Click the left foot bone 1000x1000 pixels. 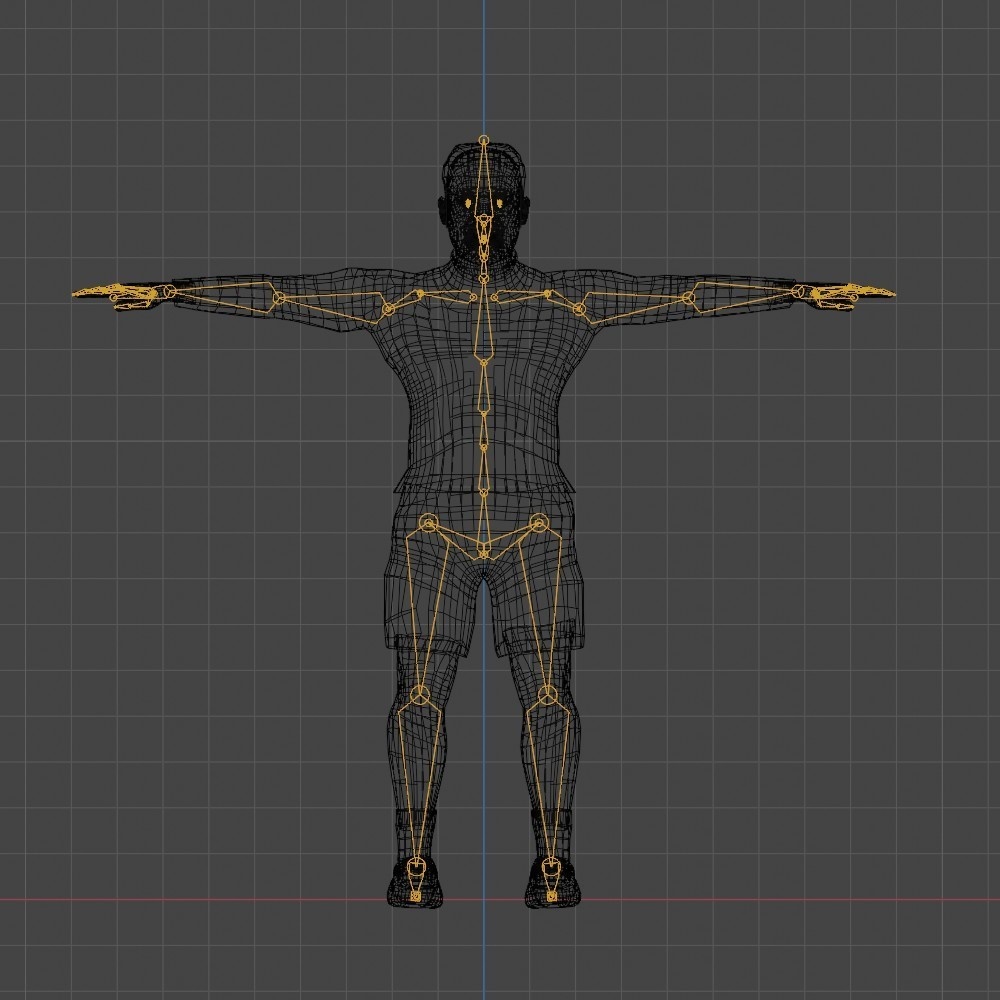click(x=418, y=878)
